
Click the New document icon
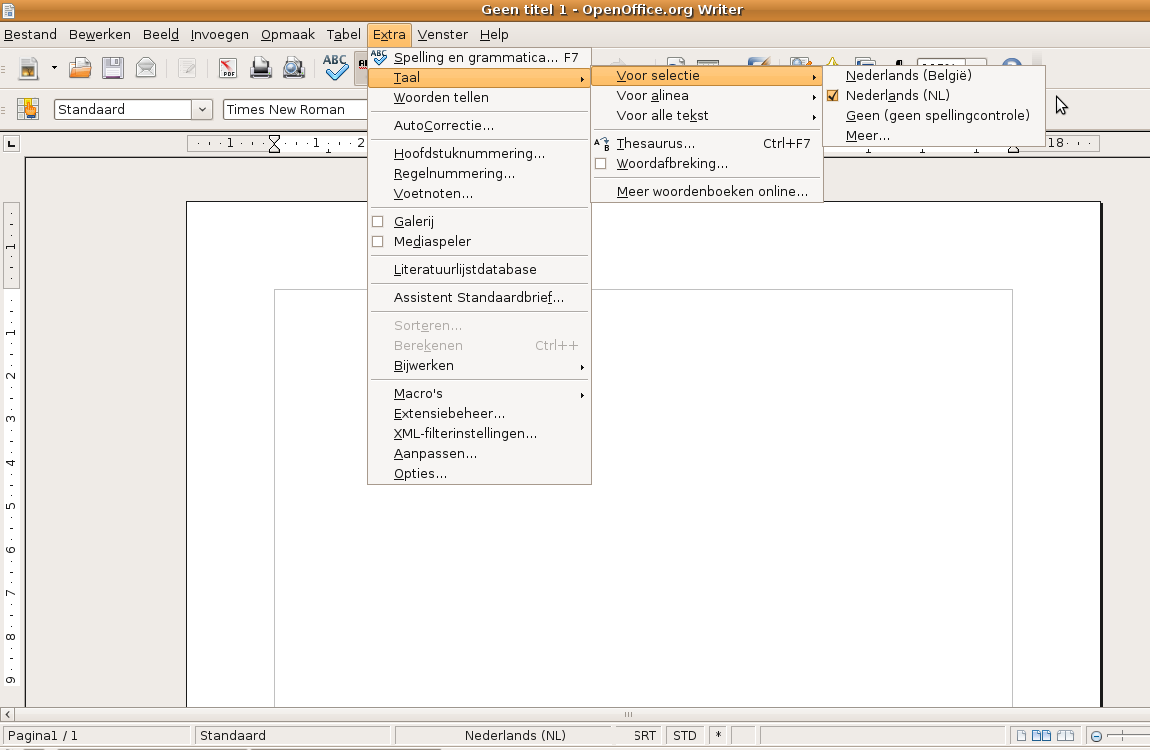(x=29, y=68)
